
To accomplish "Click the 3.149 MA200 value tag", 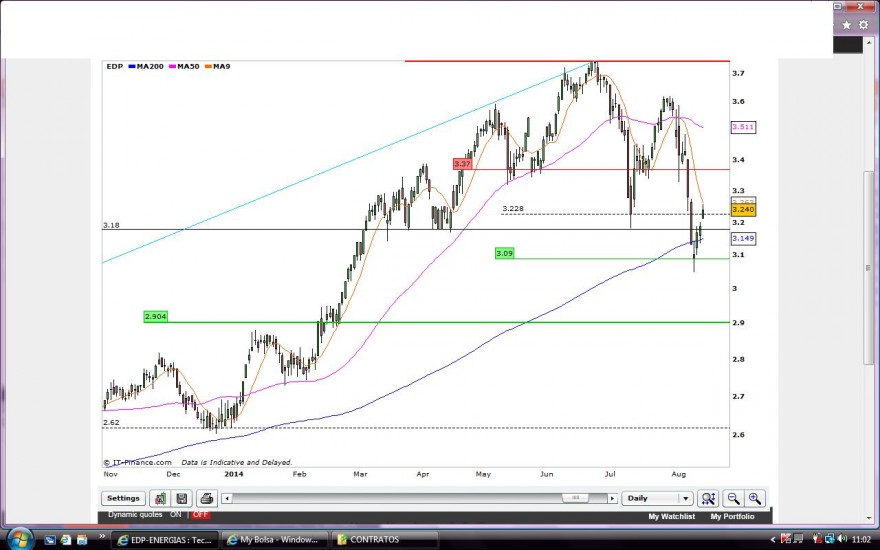I will click(743, 239).
